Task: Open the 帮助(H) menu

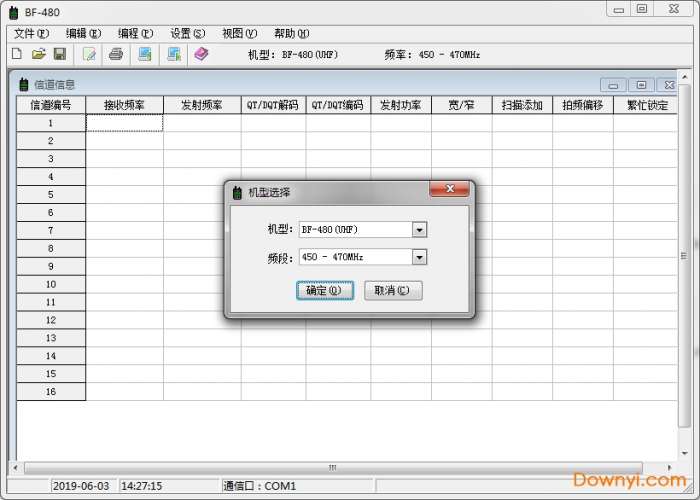Action: 292,33
